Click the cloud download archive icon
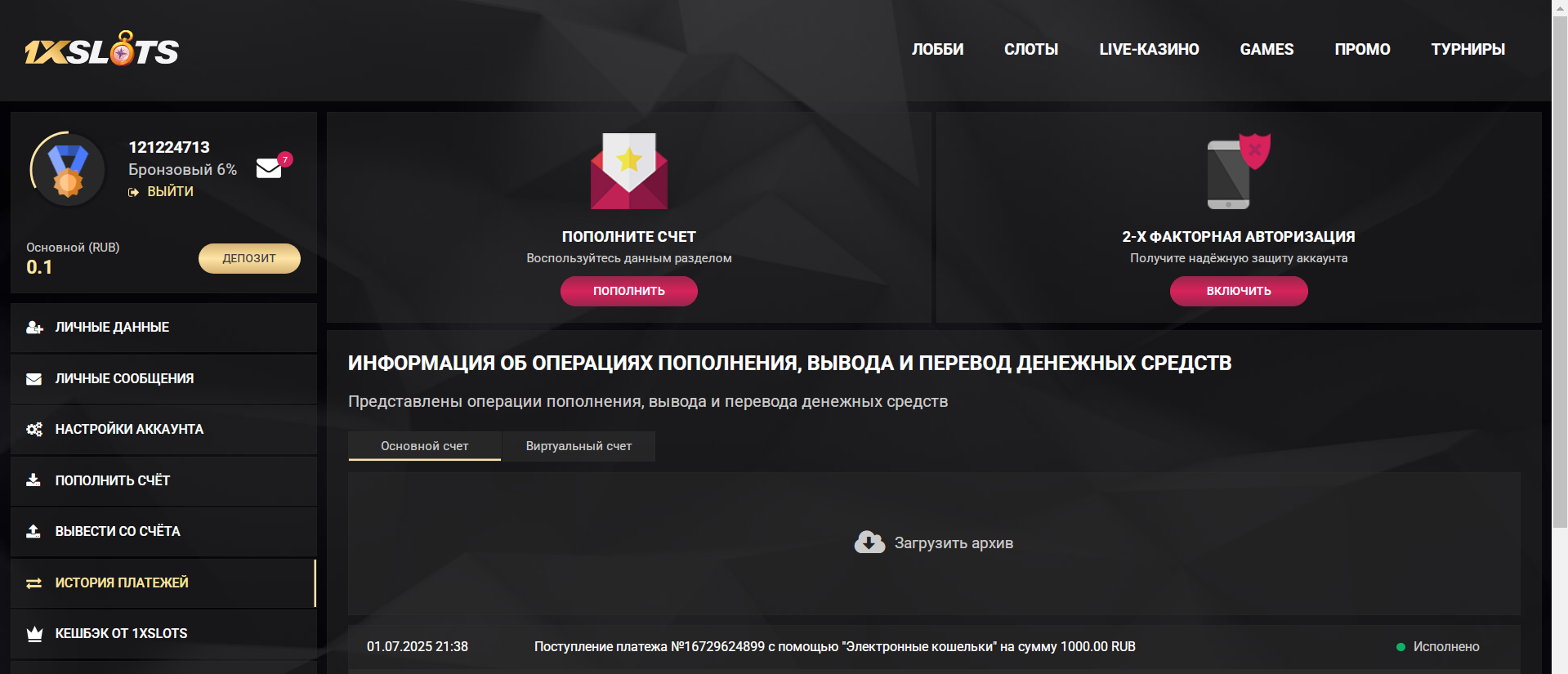 click(869, 542)
